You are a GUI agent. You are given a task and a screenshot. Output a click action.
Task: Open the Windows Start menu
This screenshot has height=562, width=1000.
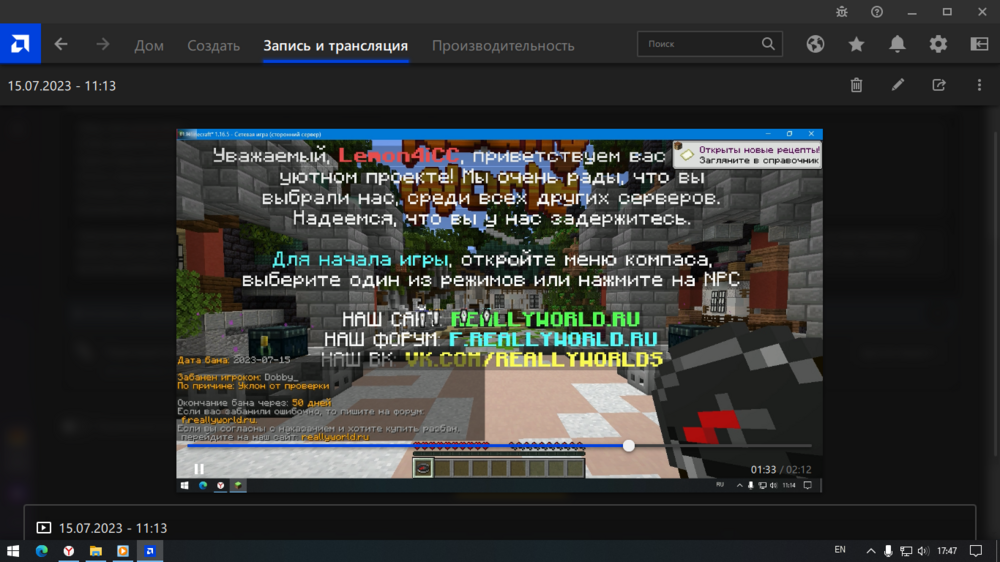(13, 551)
